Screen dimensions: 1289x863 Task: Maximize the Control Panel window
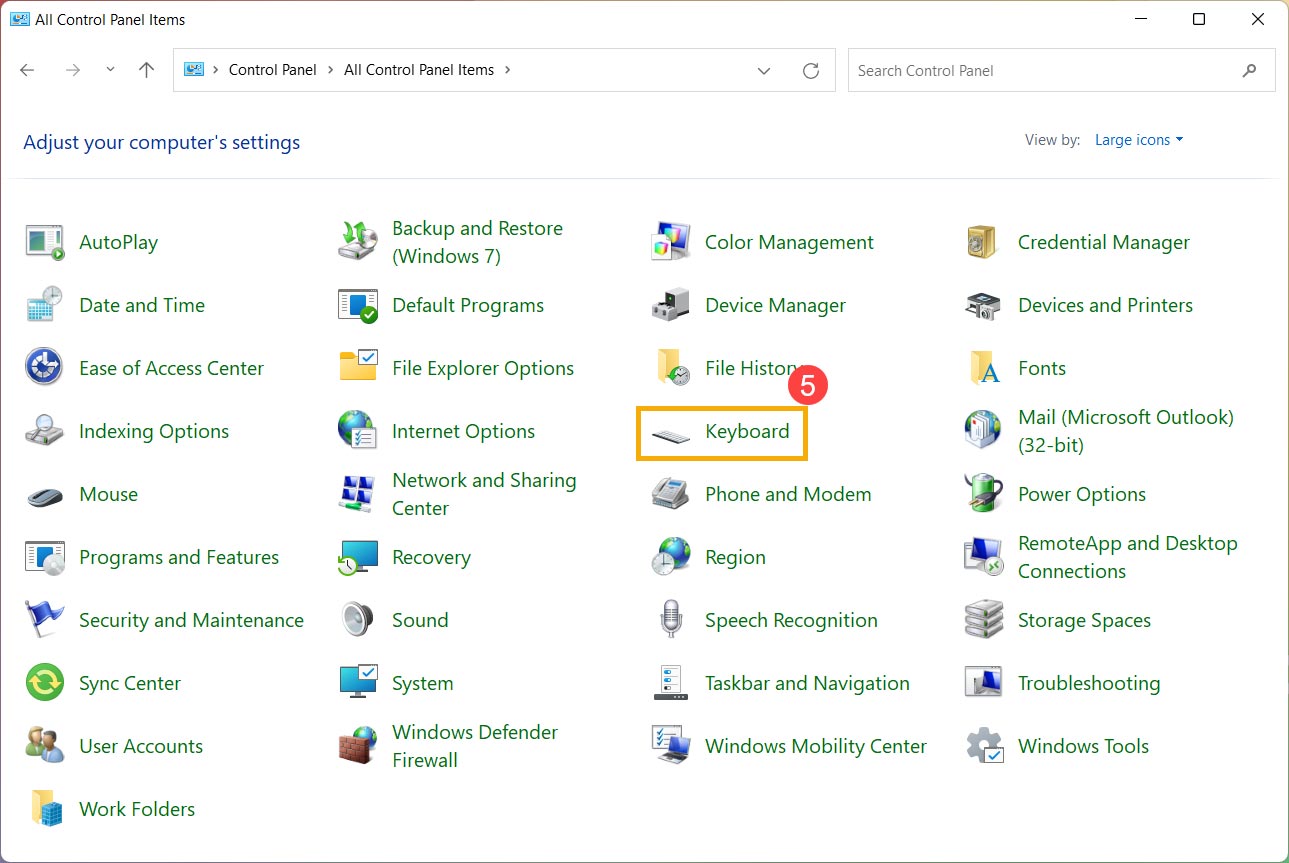click(x=1199, y=19)
